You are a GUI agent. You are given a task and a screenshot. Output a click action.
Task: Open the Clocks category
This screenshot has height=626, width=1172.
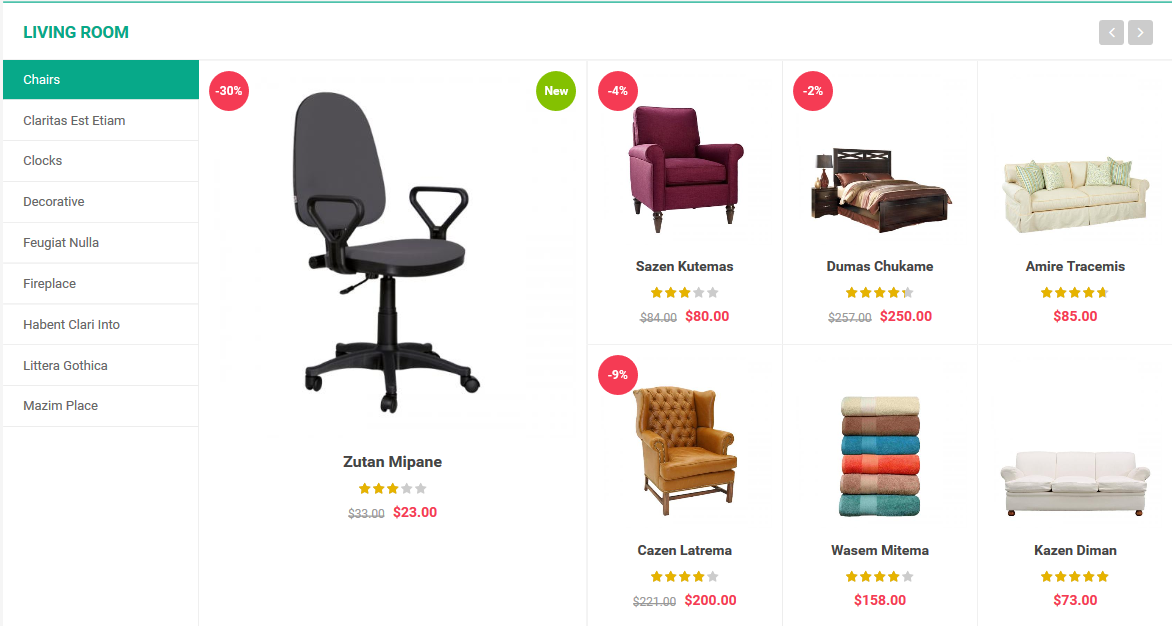tap(101, 161)
